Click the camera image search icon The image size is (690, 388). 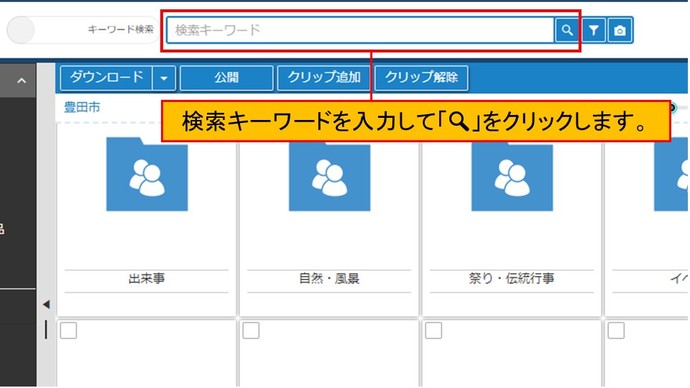(x=620, y=30)
